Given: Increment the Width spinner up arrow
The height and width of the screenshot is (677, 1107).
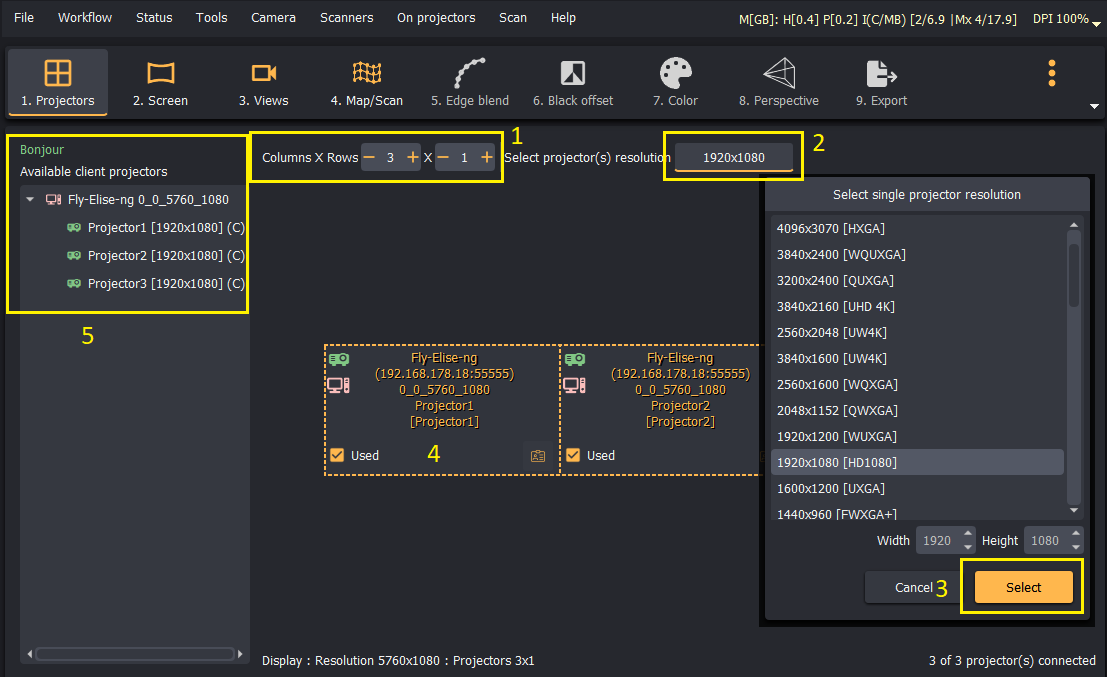Looking at the screenshot, I should [x=968, y=534].
